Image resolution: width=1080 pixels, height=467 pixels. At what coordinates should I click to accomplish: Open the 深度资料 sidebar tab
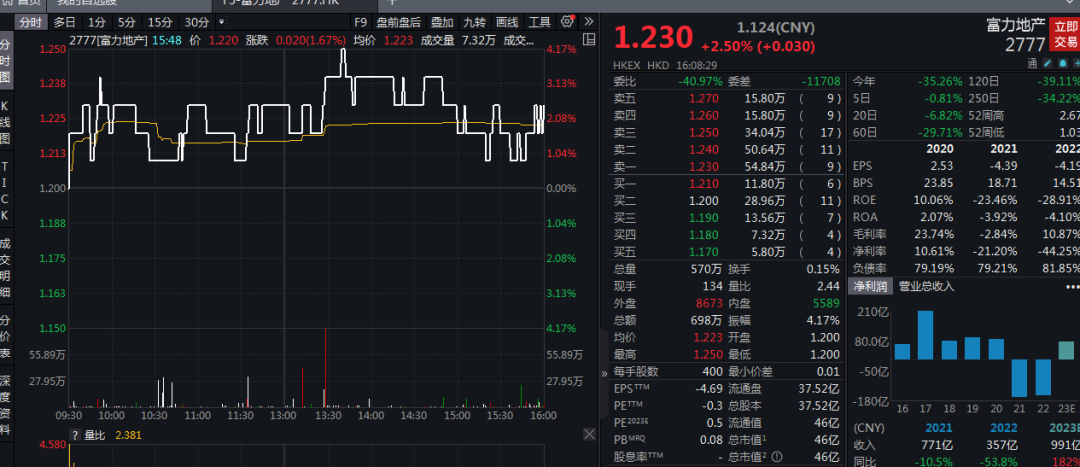pyautogui.click(x=6, y=406)
